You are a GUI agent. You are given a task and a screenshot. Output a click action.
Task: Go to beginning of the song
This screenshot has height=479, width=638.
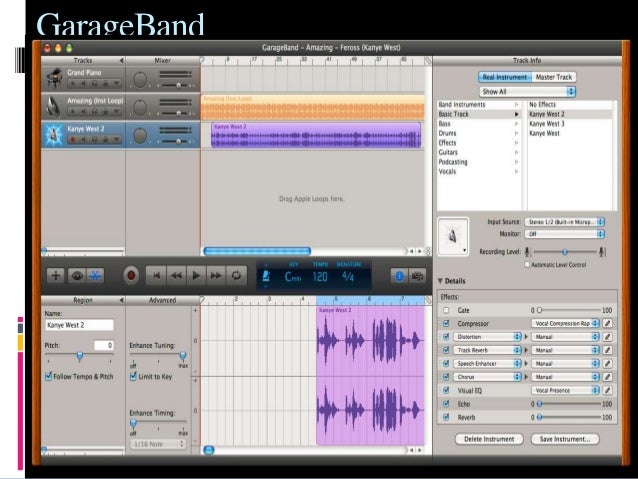pos(156,276)
